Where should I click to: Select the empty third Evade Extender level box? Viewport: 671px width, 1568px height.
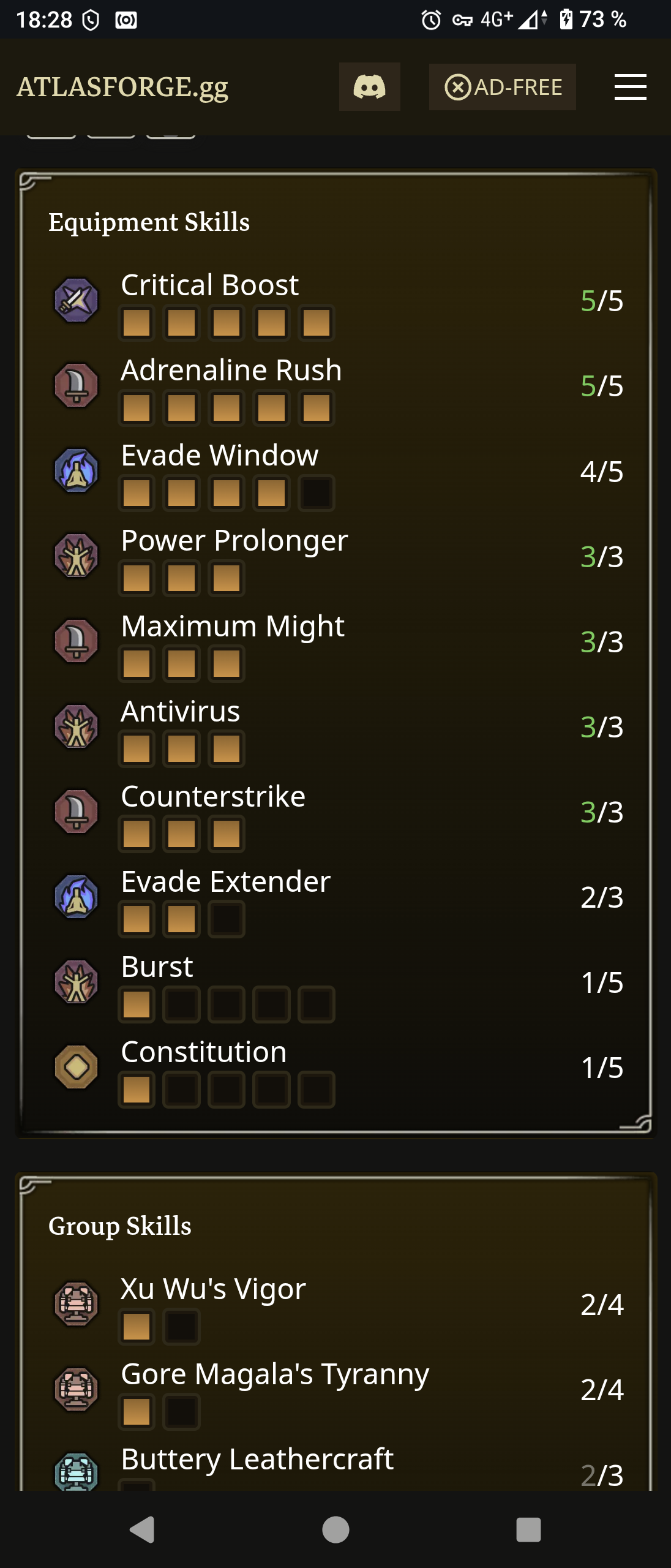point(227,919)
